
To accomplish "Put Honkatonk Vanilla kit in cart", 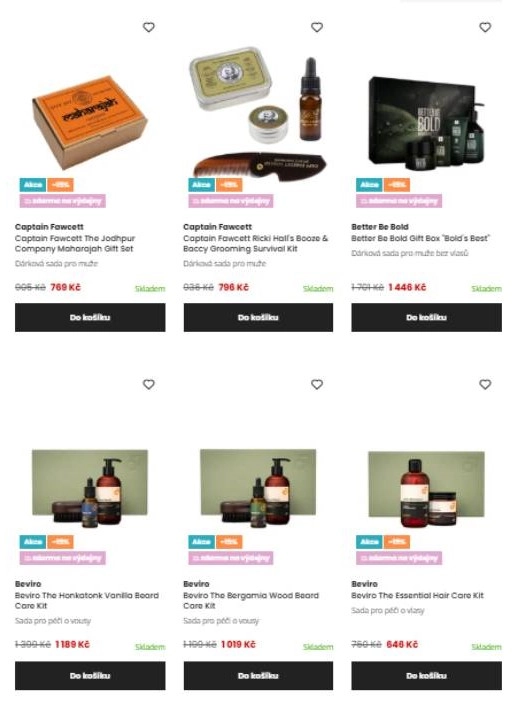I will pyautogui.click(x=90, y=675).
